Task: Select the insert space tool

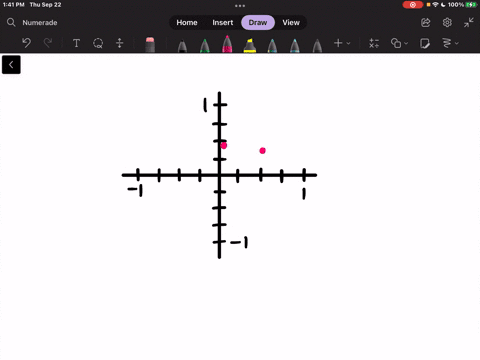Action: [119, 43]
